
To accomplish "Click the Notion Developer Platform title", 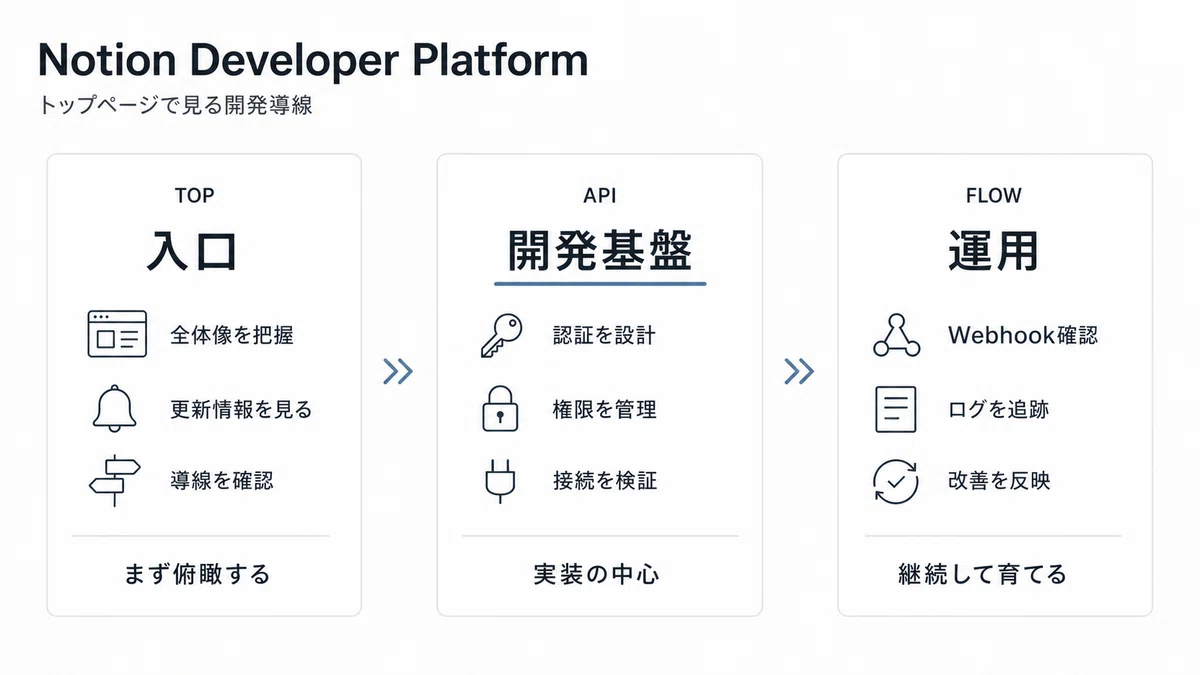I will (x=313, y=60).
